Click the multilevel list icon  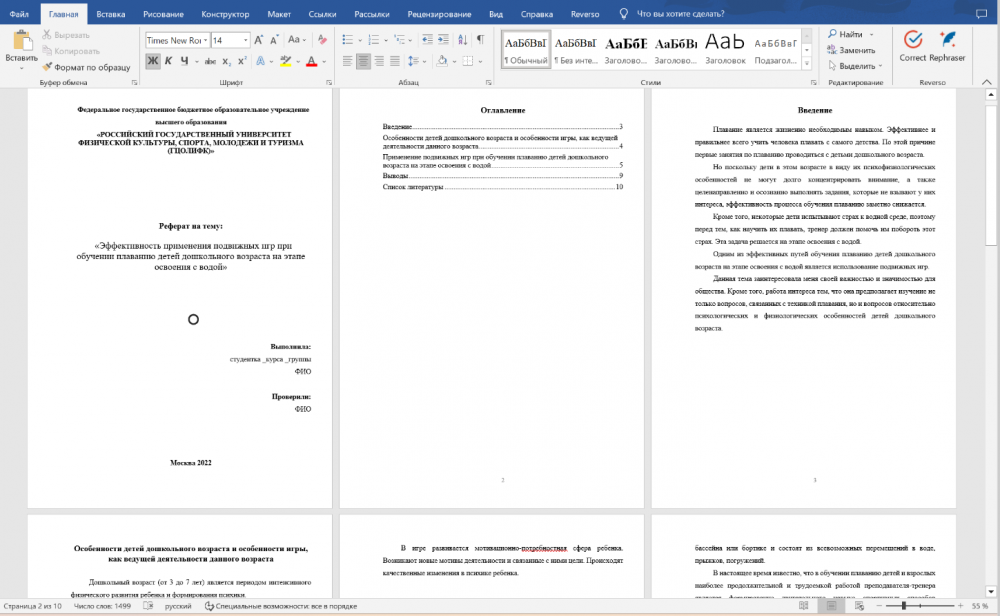pyautogui.click(x=400, y=40)
